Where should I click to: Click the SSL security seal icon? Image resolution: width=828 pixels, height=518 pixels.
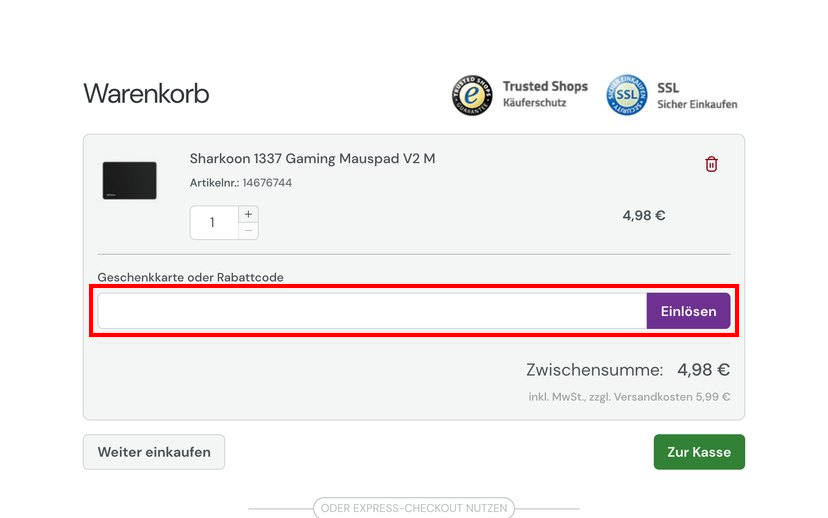click(627, 95)
